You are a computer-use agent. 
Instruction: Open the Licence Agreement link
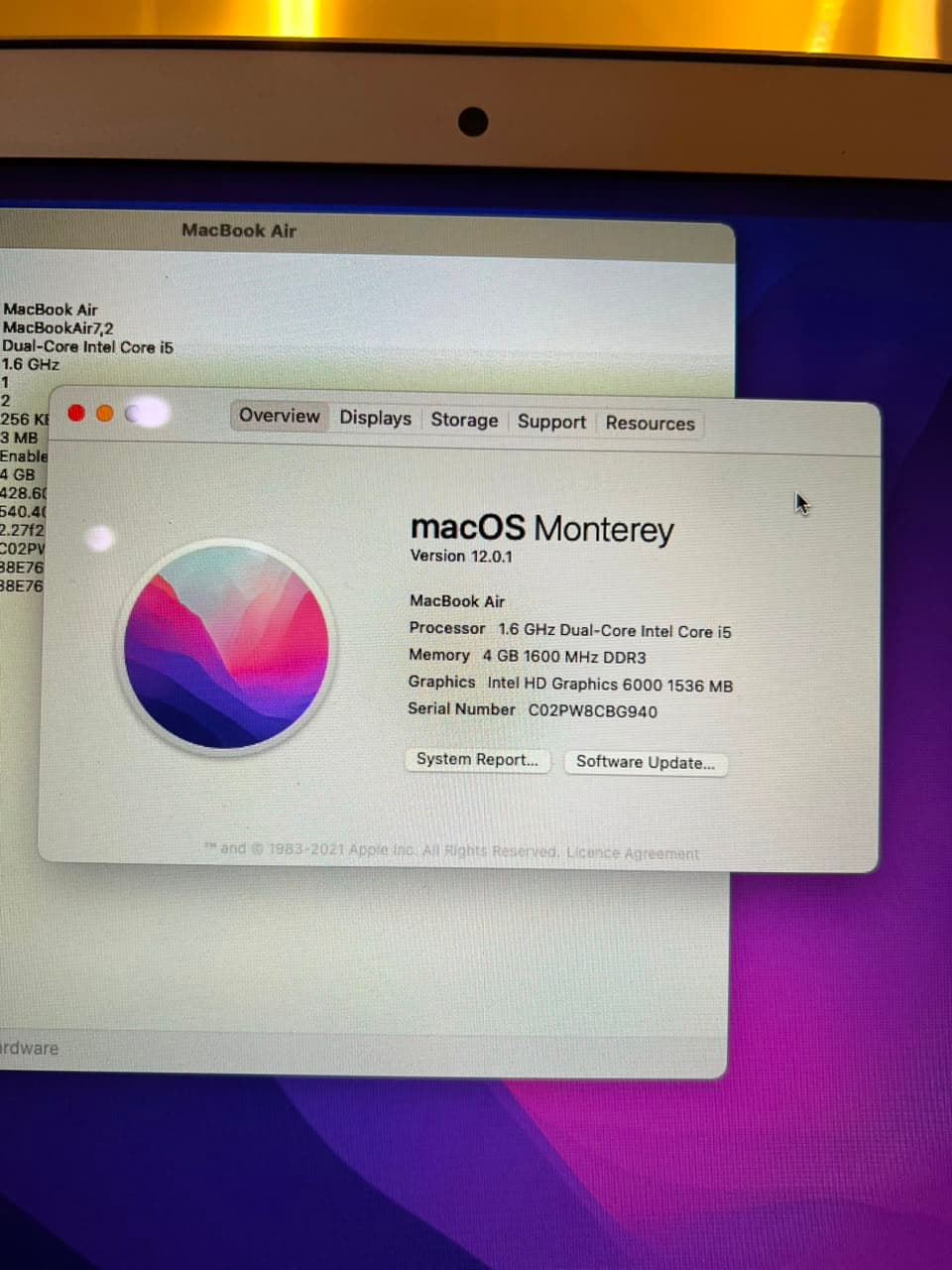tap(633, 853)
